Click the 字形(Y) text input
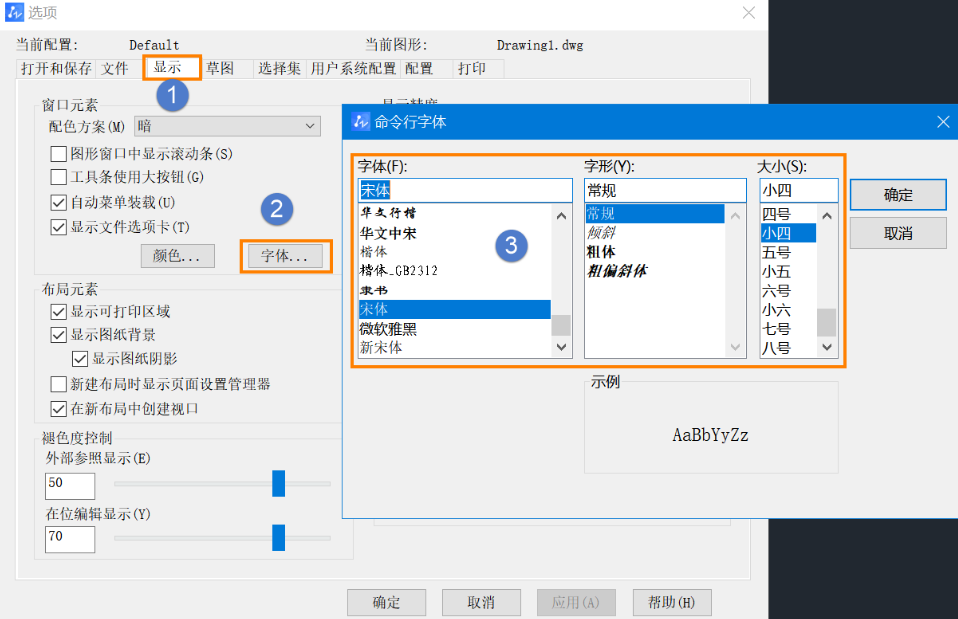 pos(665,191)
